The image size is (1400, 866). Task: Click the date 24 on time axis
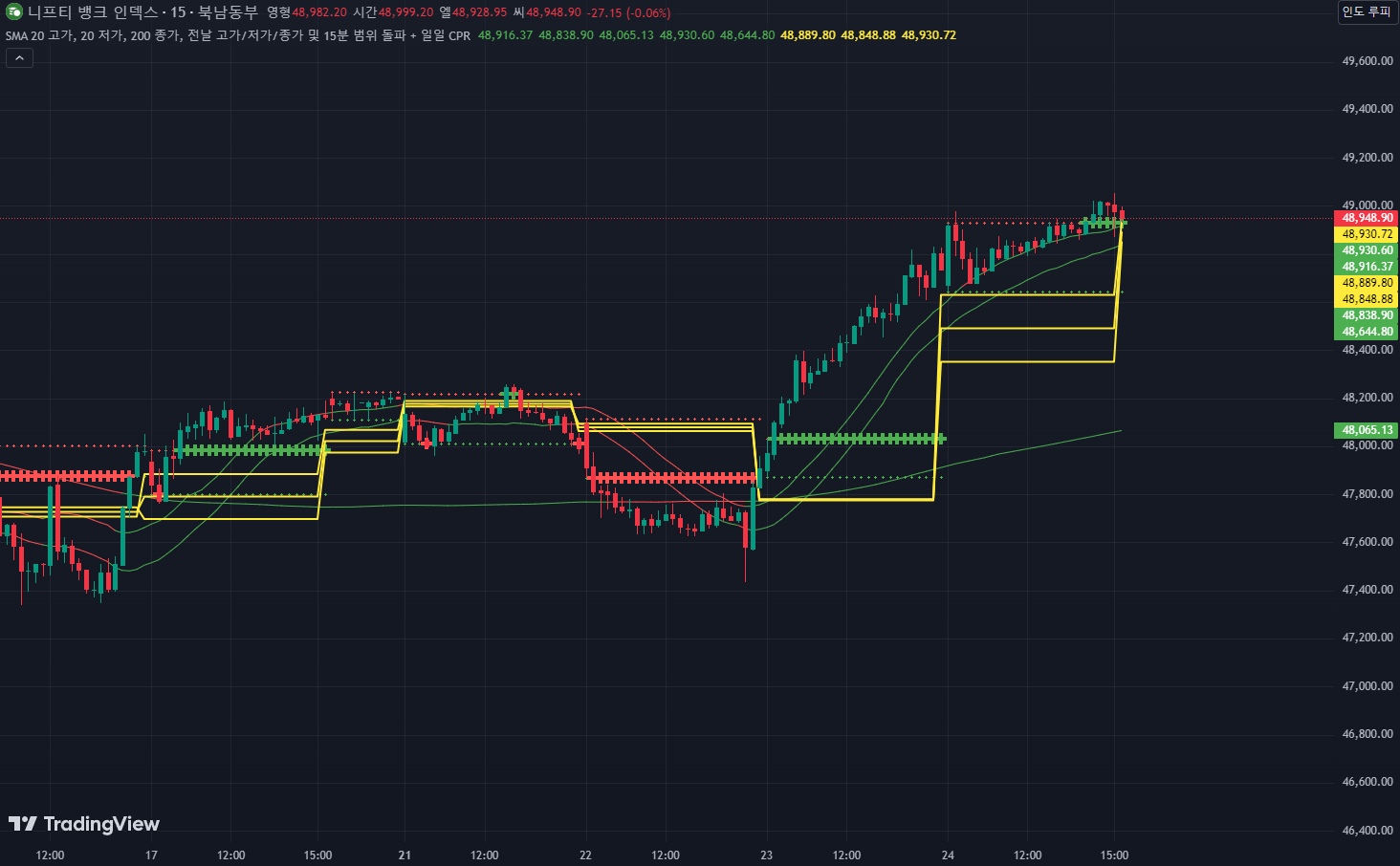pos(948,855)
